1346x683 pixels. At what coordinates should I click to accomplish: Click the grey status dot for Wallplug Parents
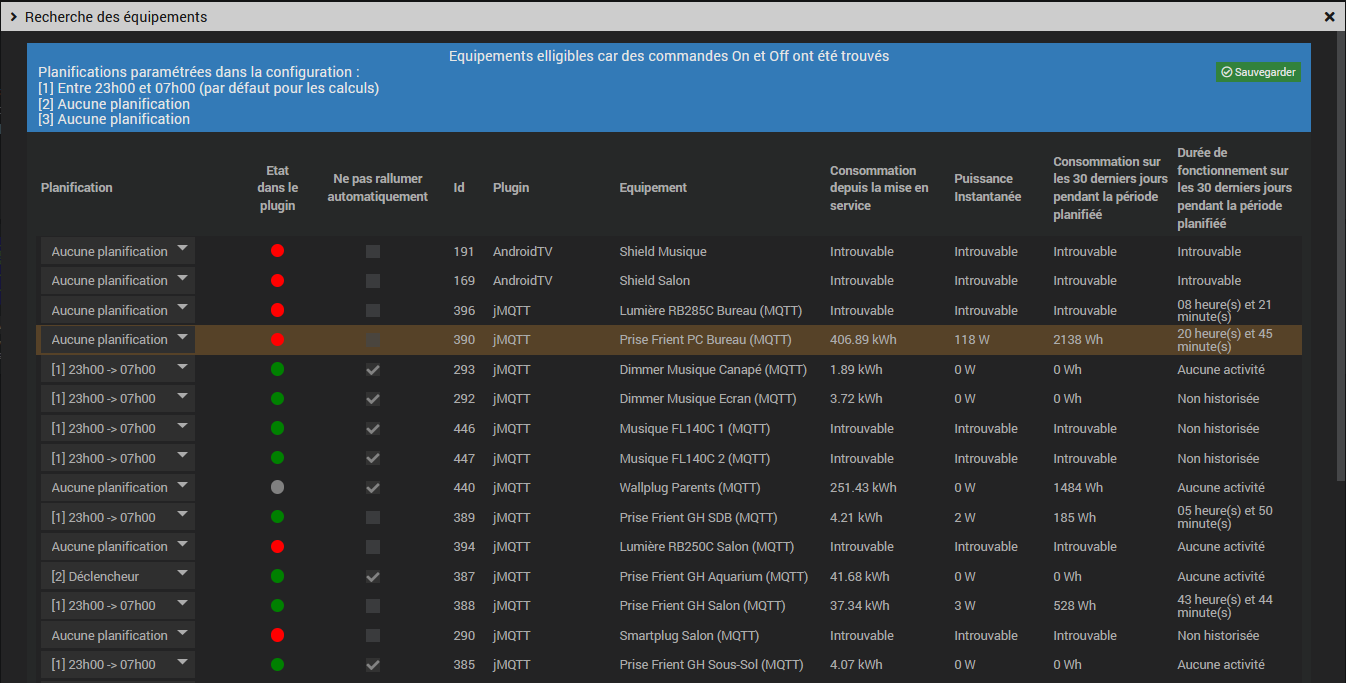pos(278,487)
